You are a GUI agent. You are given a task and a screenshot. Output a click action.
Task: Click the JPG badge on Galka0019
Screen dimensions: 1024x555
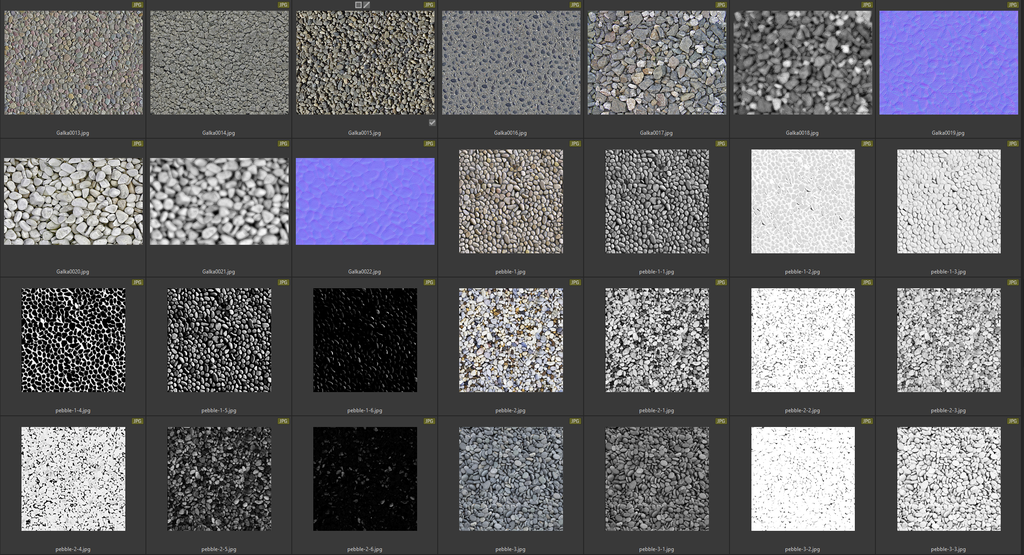1013,5
